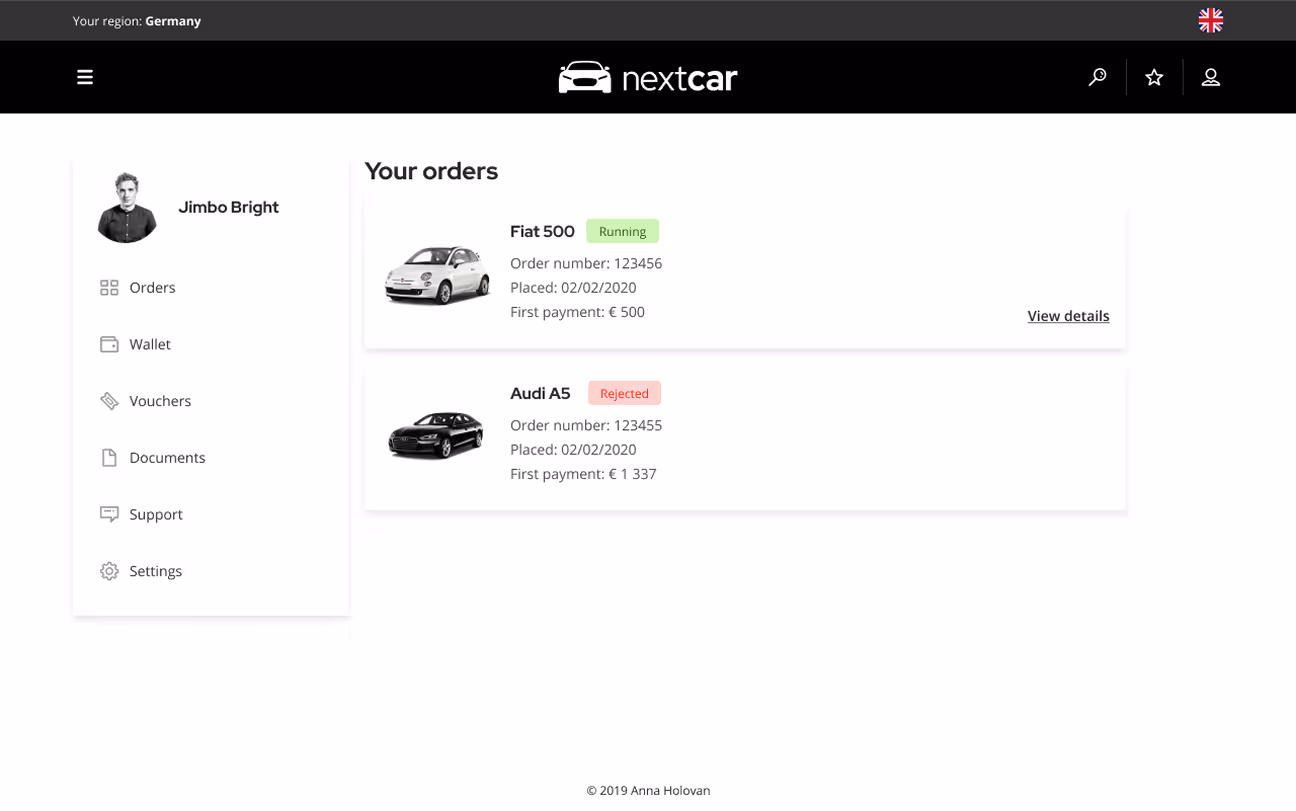Open Orders in the sidebar menu
Image resolution: width=1296 pixels, height=811 pixels.
click(x=152, y=288)
